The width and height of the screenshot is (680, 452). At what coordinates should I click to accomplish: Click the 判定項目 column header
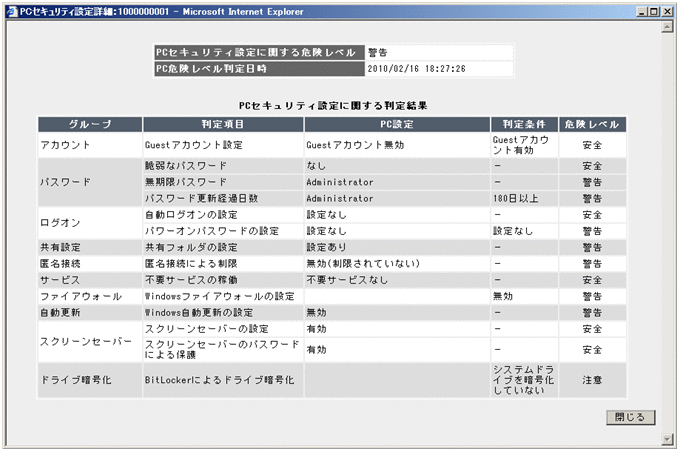click(223, 124)
